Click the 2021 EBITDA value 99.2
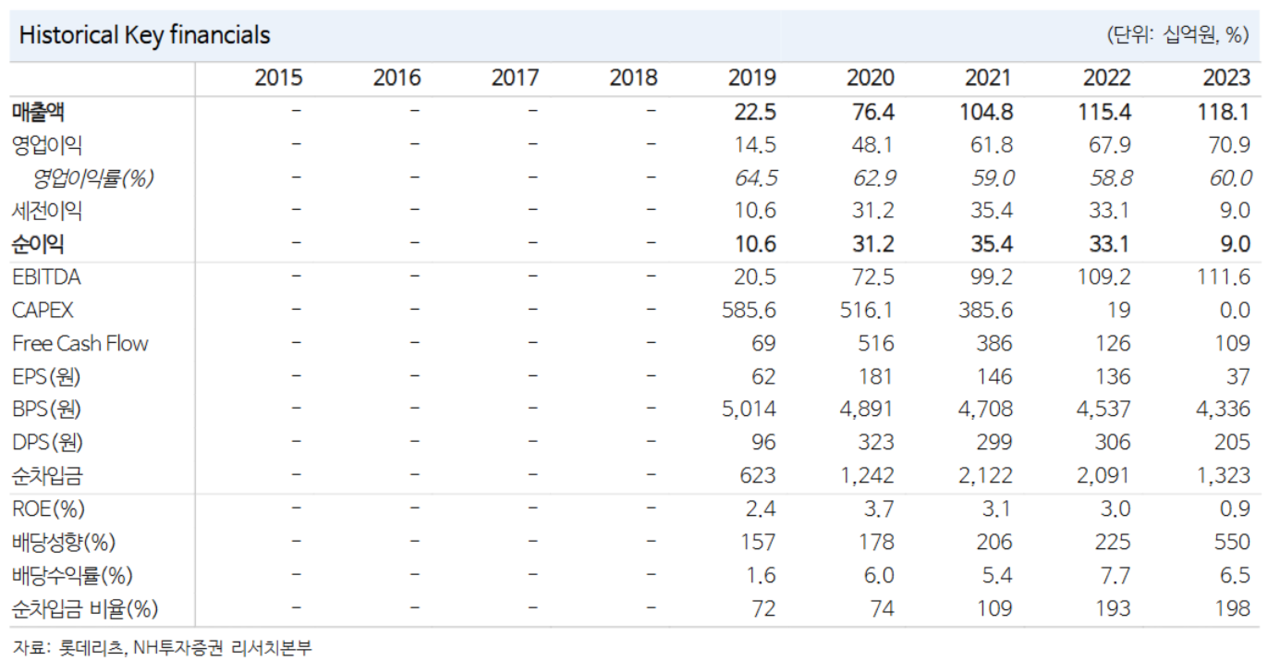Image resolution: width=1280 pixels, height=661 pixels. point(989,277)
